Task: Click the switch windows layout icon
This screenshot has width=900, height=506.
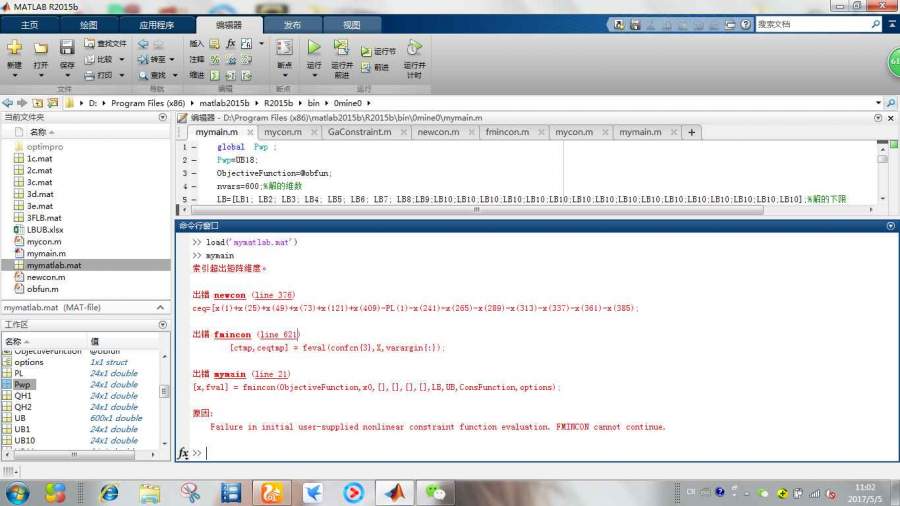Action: click(730, 25)
